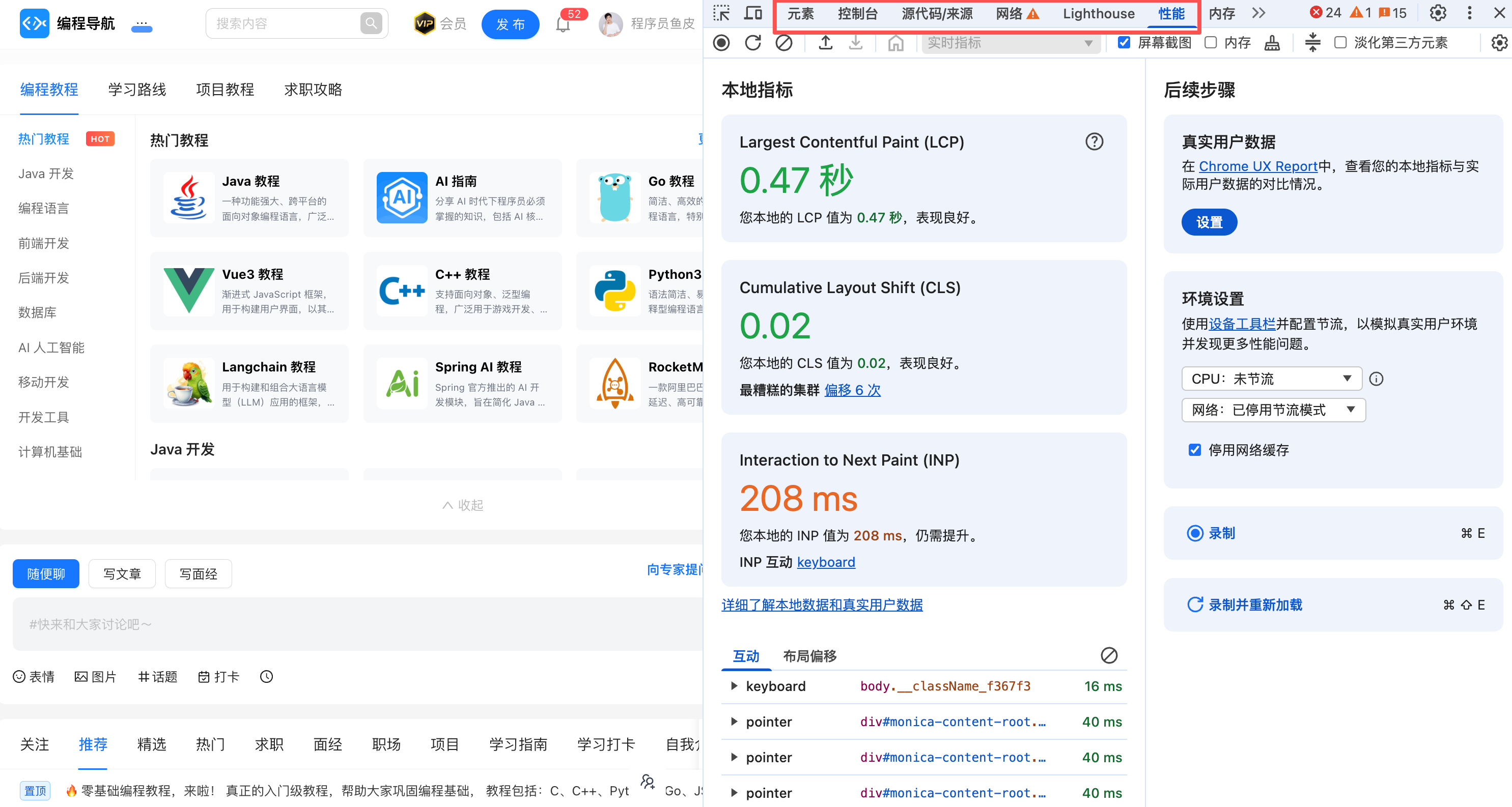The width and height of the screenshot is (1512, 807).
Task: Open the CPU throttling dropdown
Action: [x=1271, y=379]
